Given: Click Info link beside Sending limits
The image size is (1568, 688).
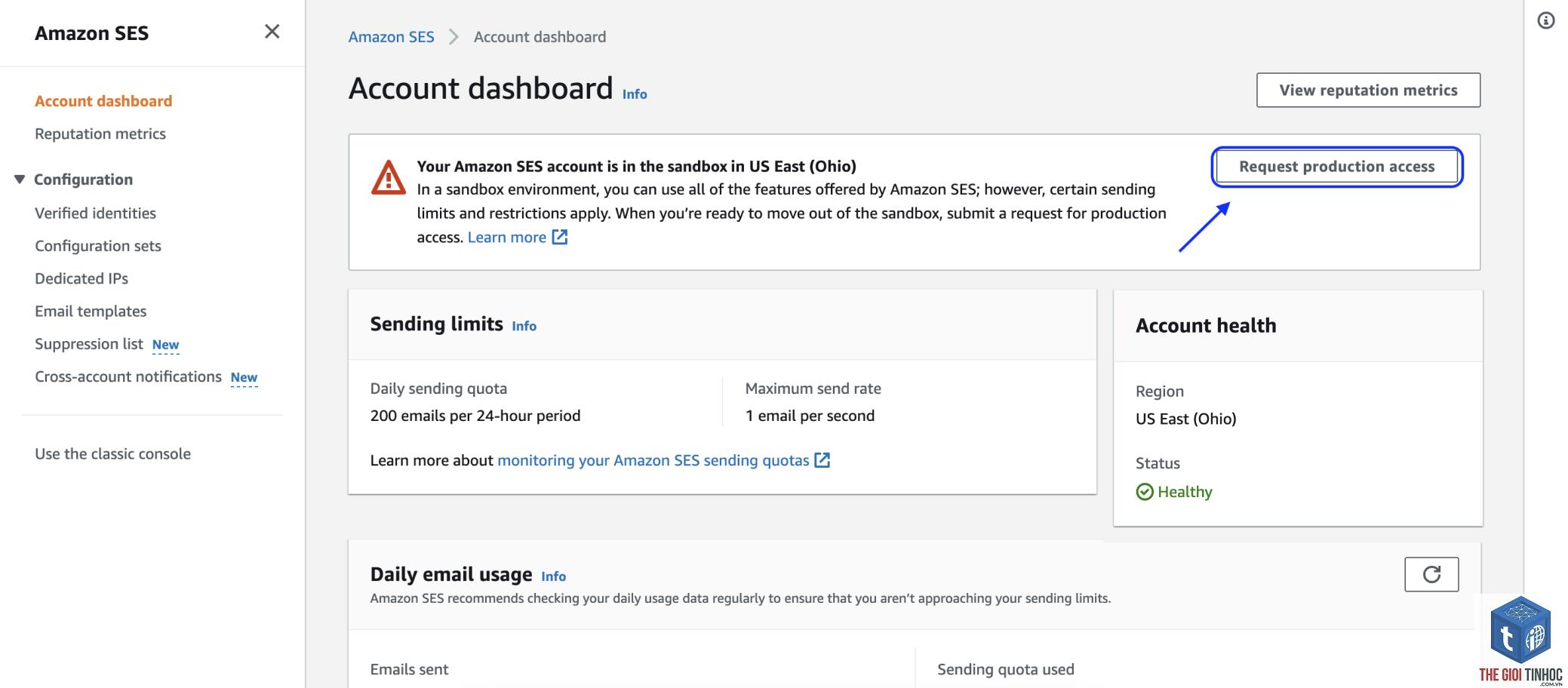Looking at the screenshot, I should click(x=524, y=326).
